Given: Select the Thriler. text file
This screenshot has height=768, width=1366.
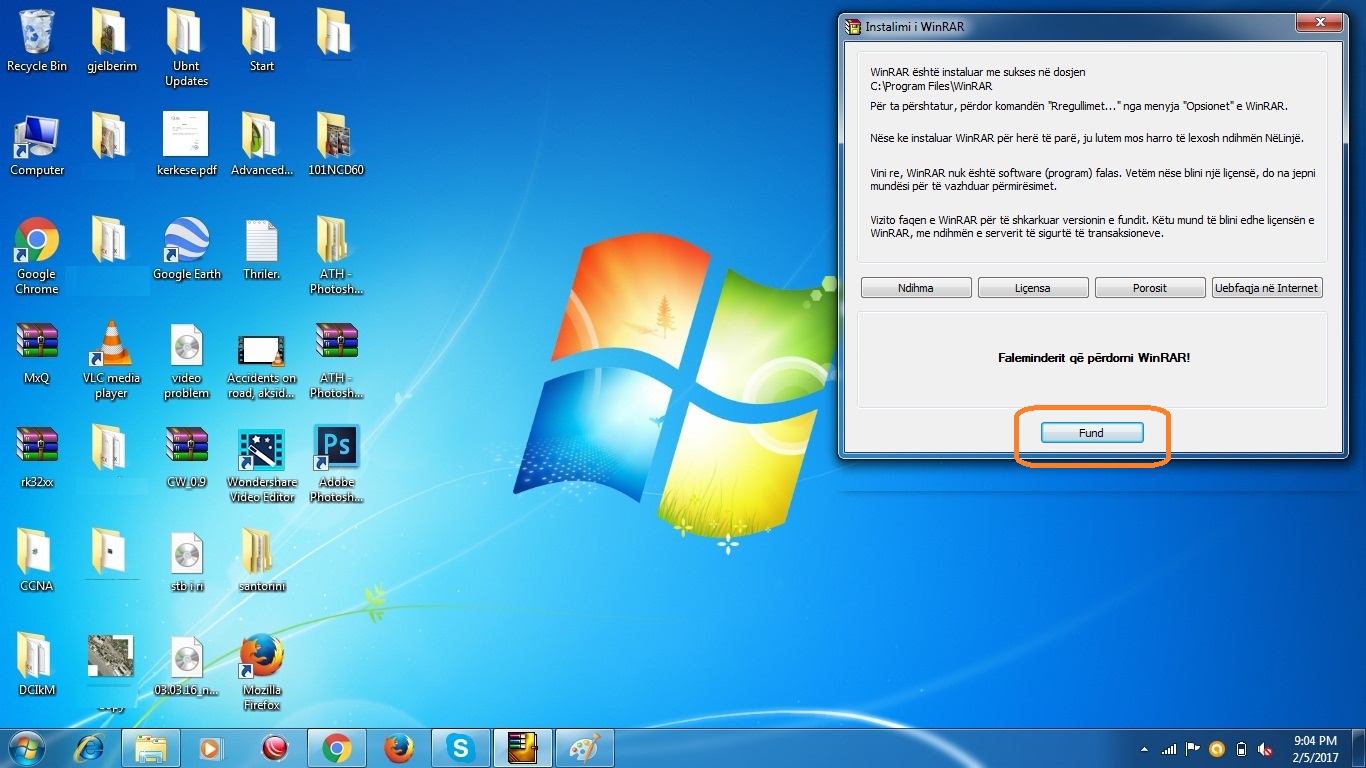Looking at the screenshot, I should 261,249.
